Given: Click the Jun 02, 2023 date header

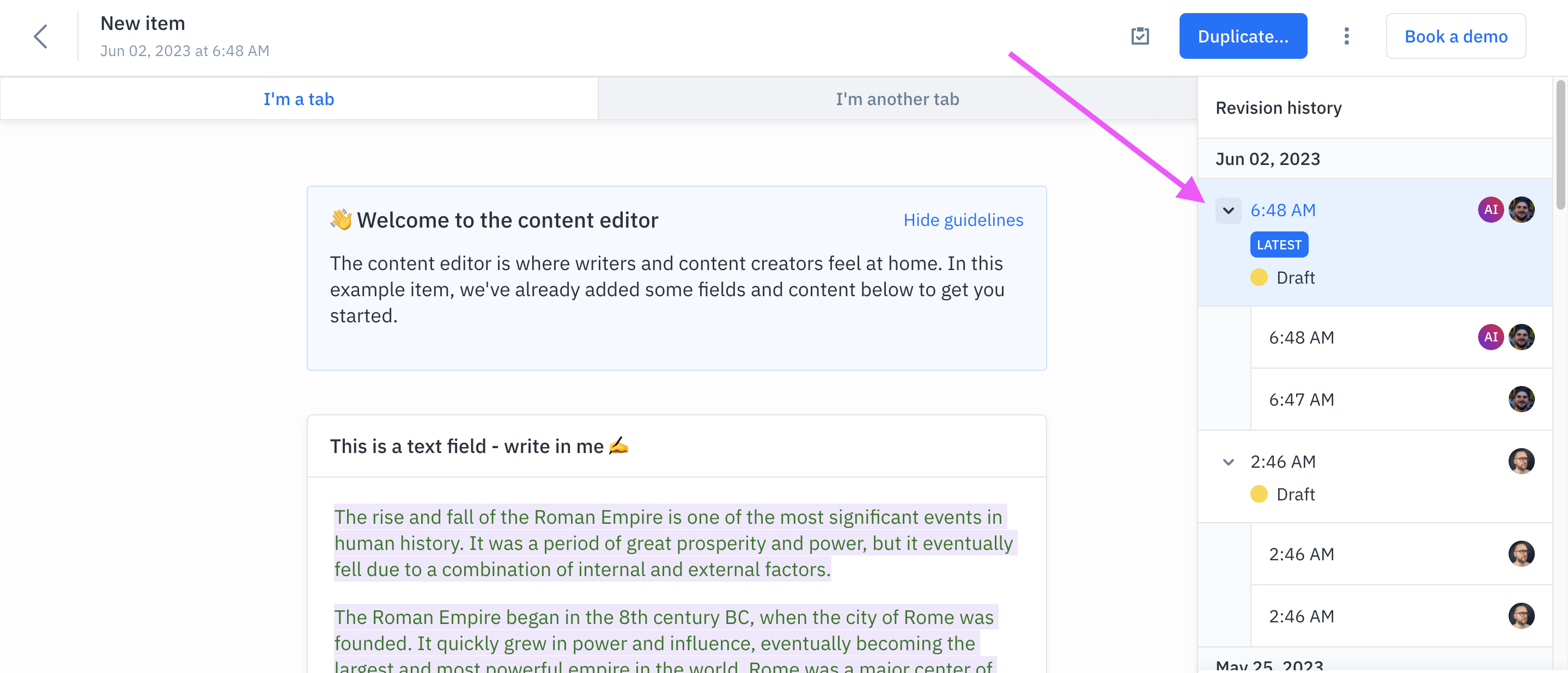Looking at the screenshot, I should tap(1267, 159).
